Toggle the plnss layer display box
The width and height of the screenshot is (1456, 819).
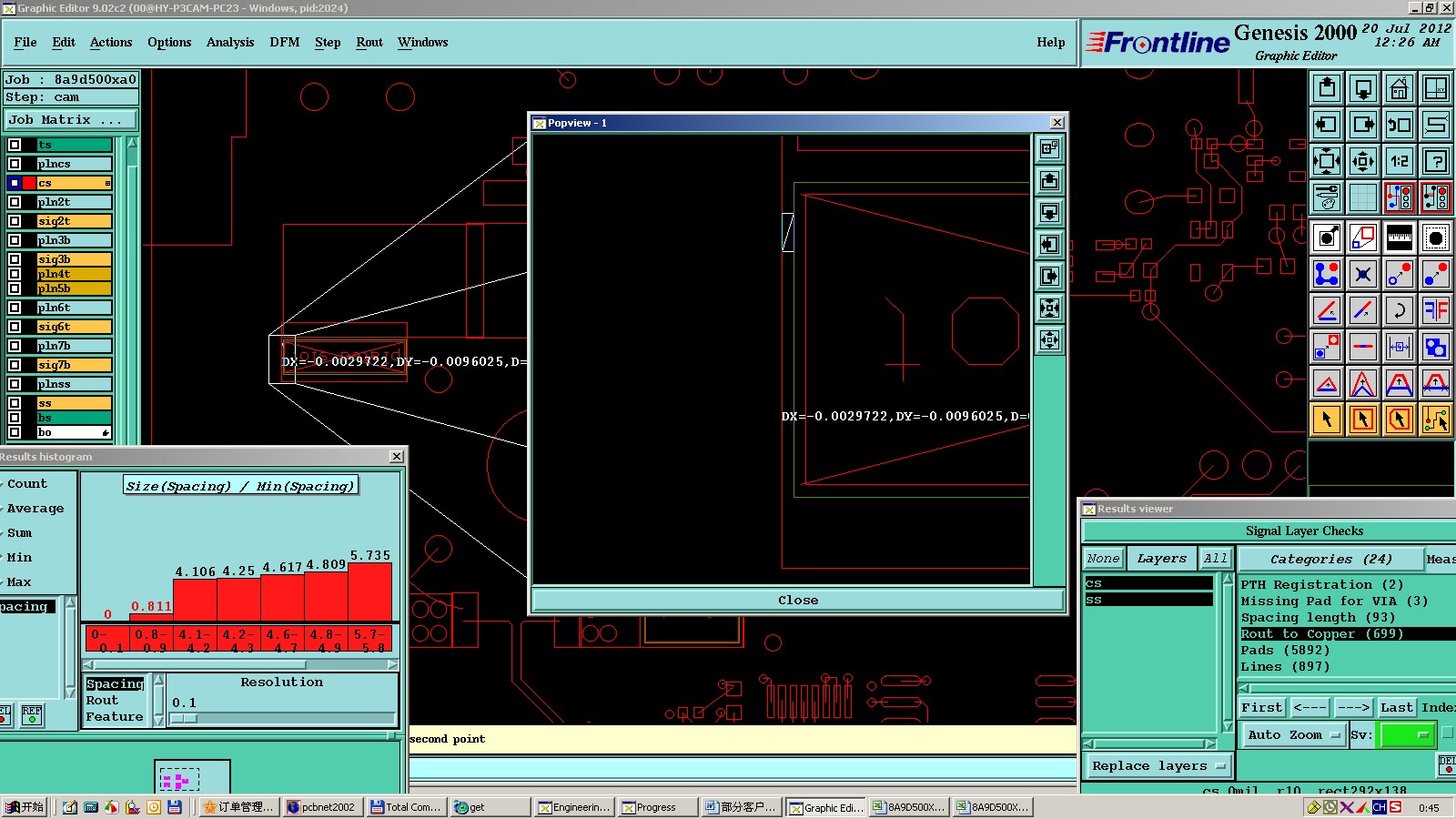coord(15,384)
